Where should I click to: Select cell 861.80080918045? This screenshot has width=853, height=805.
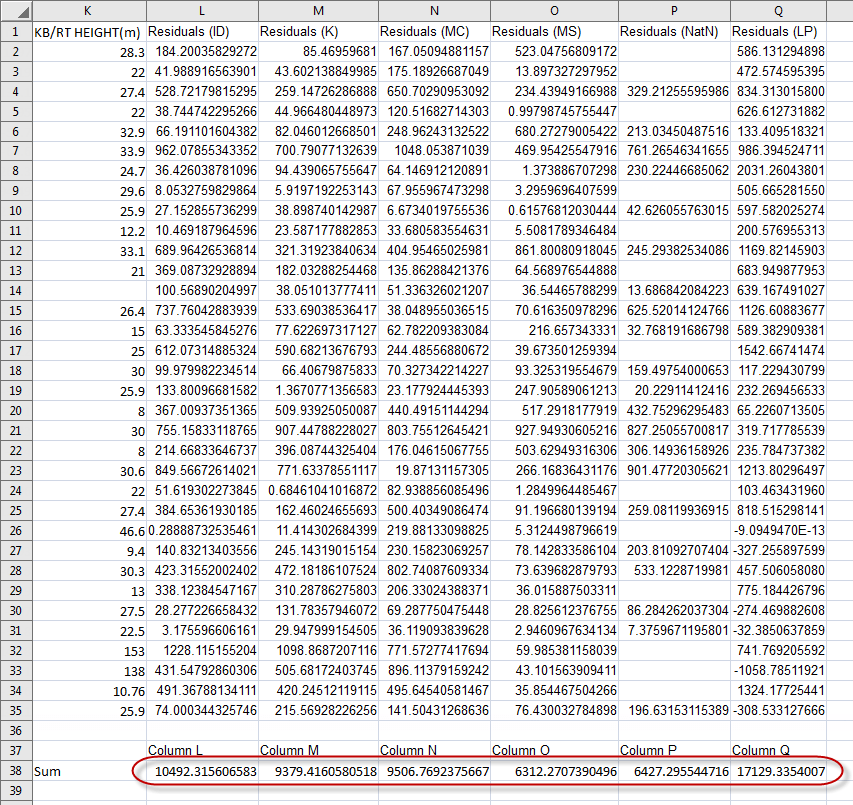tap(554, 251)
